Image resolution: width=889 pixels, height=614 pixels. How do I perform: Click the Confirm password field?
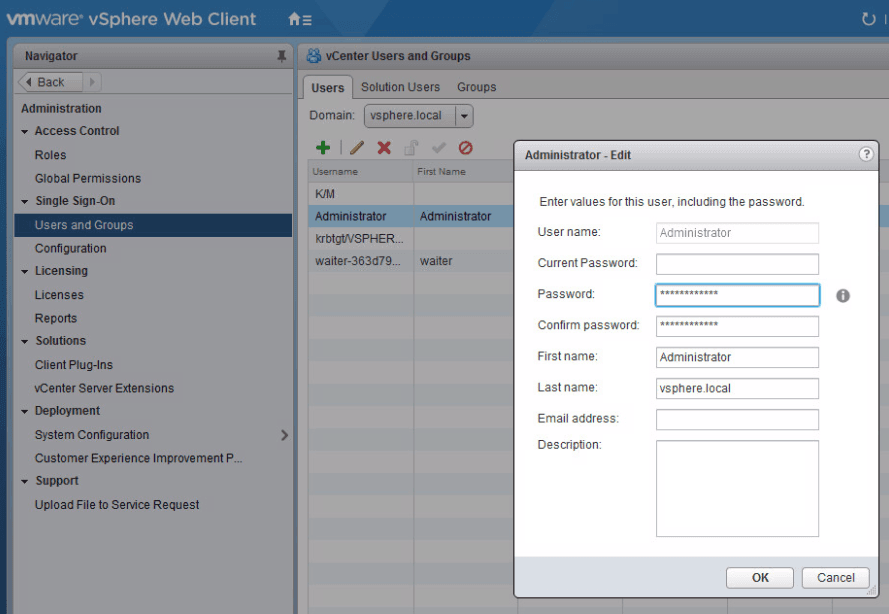point(737,326)
